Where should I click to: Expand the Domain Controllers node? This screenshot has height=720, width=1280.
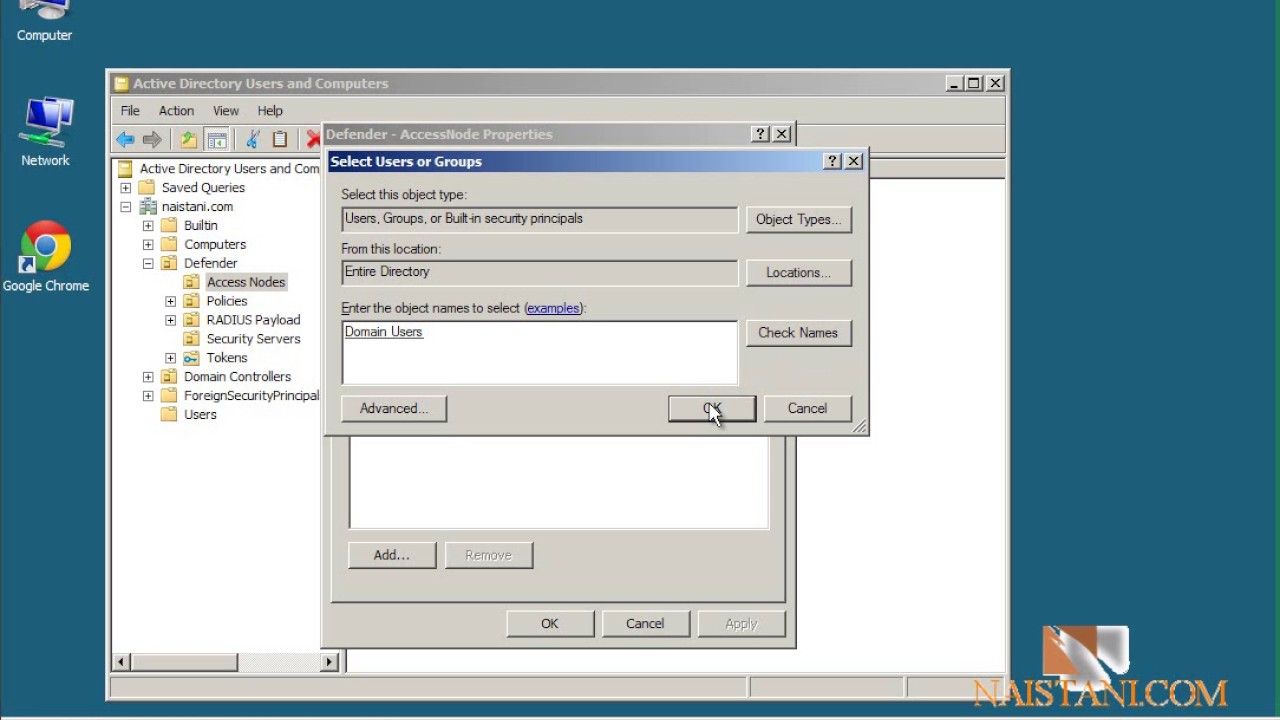(x=148, y=377)
